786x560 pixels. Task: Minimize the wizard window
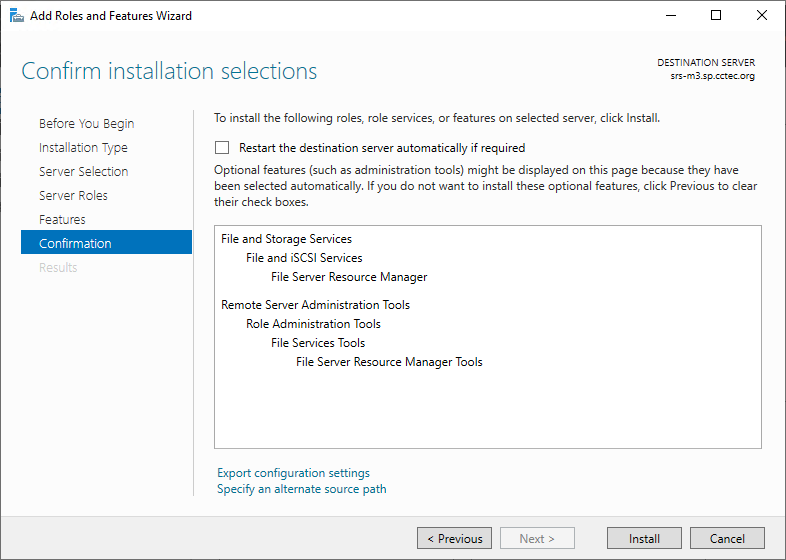(670, 16)
